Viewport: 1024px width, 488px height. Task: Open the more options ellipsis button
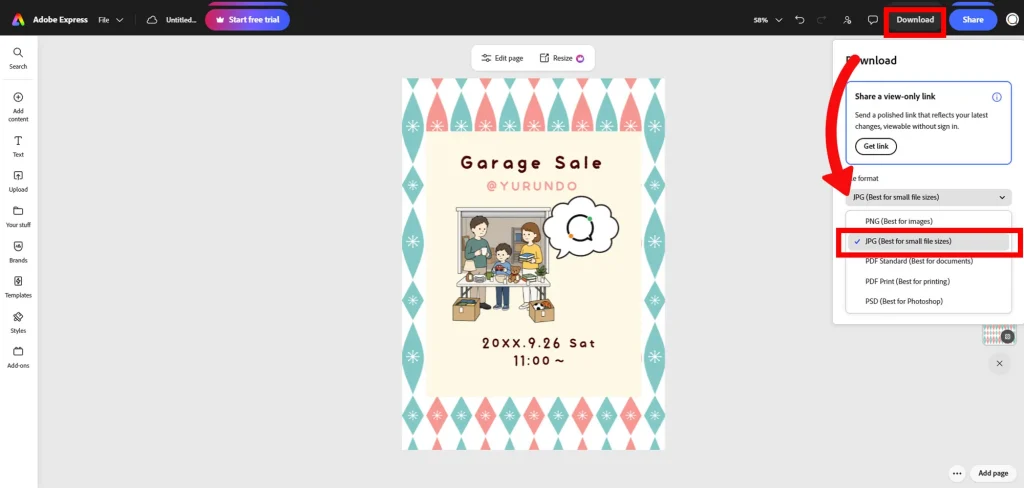click(957, 473)
